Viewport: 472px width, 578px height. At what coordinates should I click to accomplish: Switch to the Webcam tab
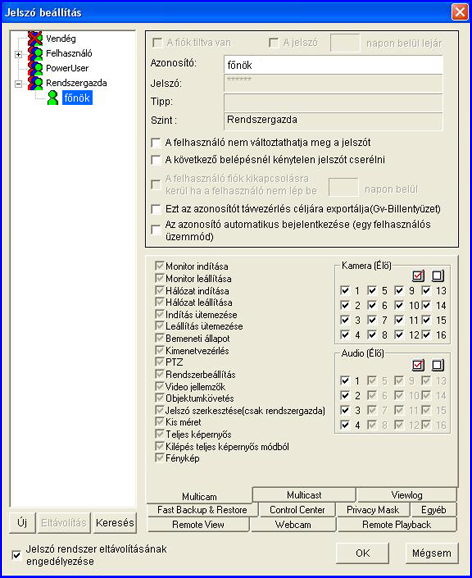[x=293, y=525]
